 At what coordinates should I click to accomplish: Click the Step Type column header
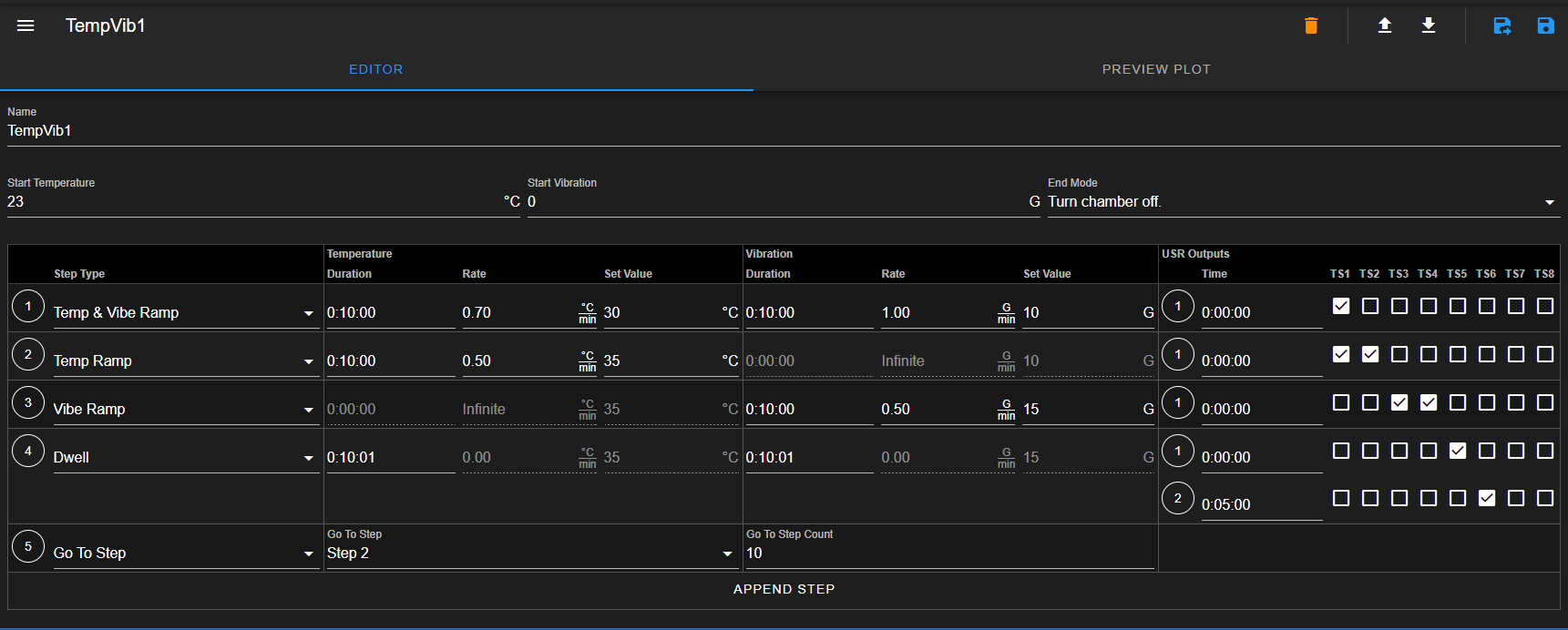[x=79, y=274]
